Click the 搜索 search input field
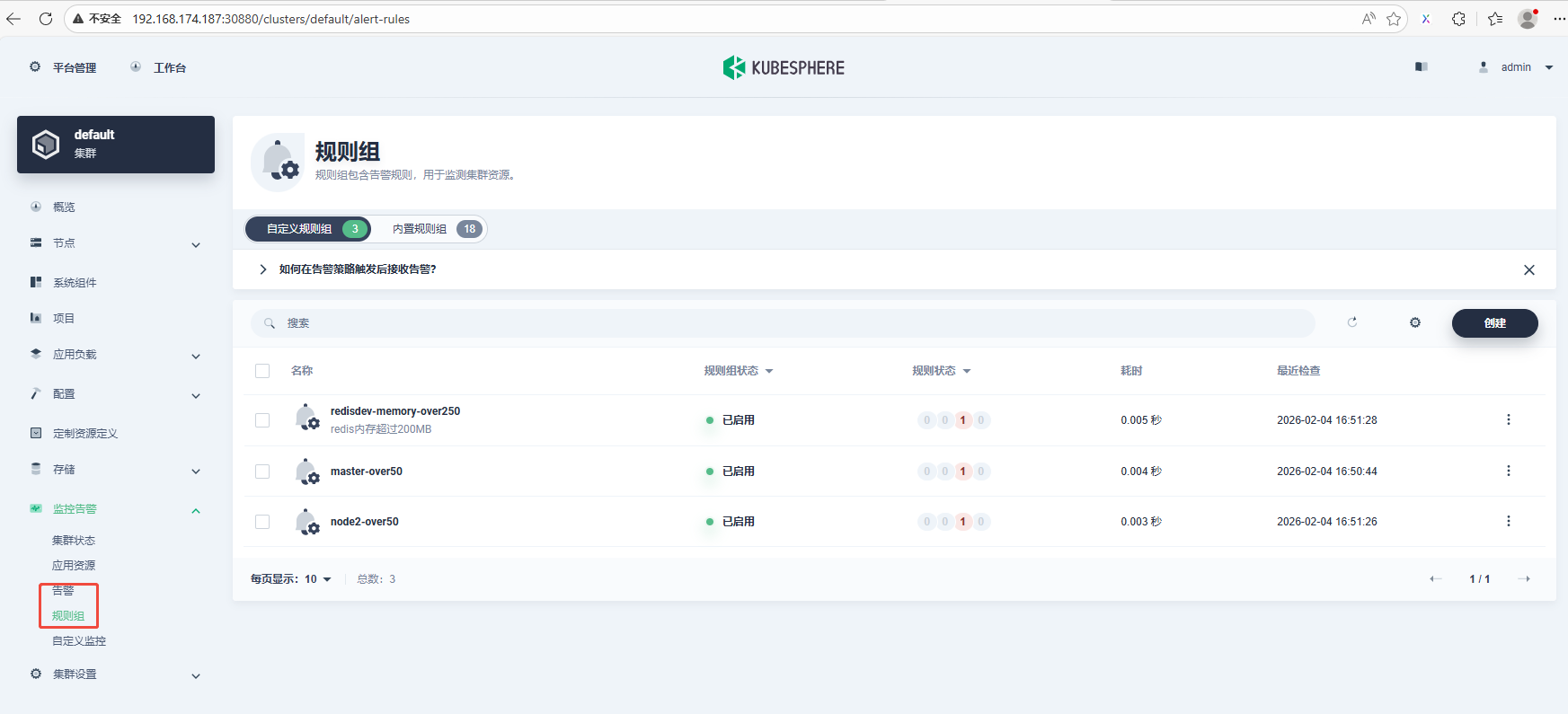This screenshot has width=1568, height=714. (x=782, y=323)
